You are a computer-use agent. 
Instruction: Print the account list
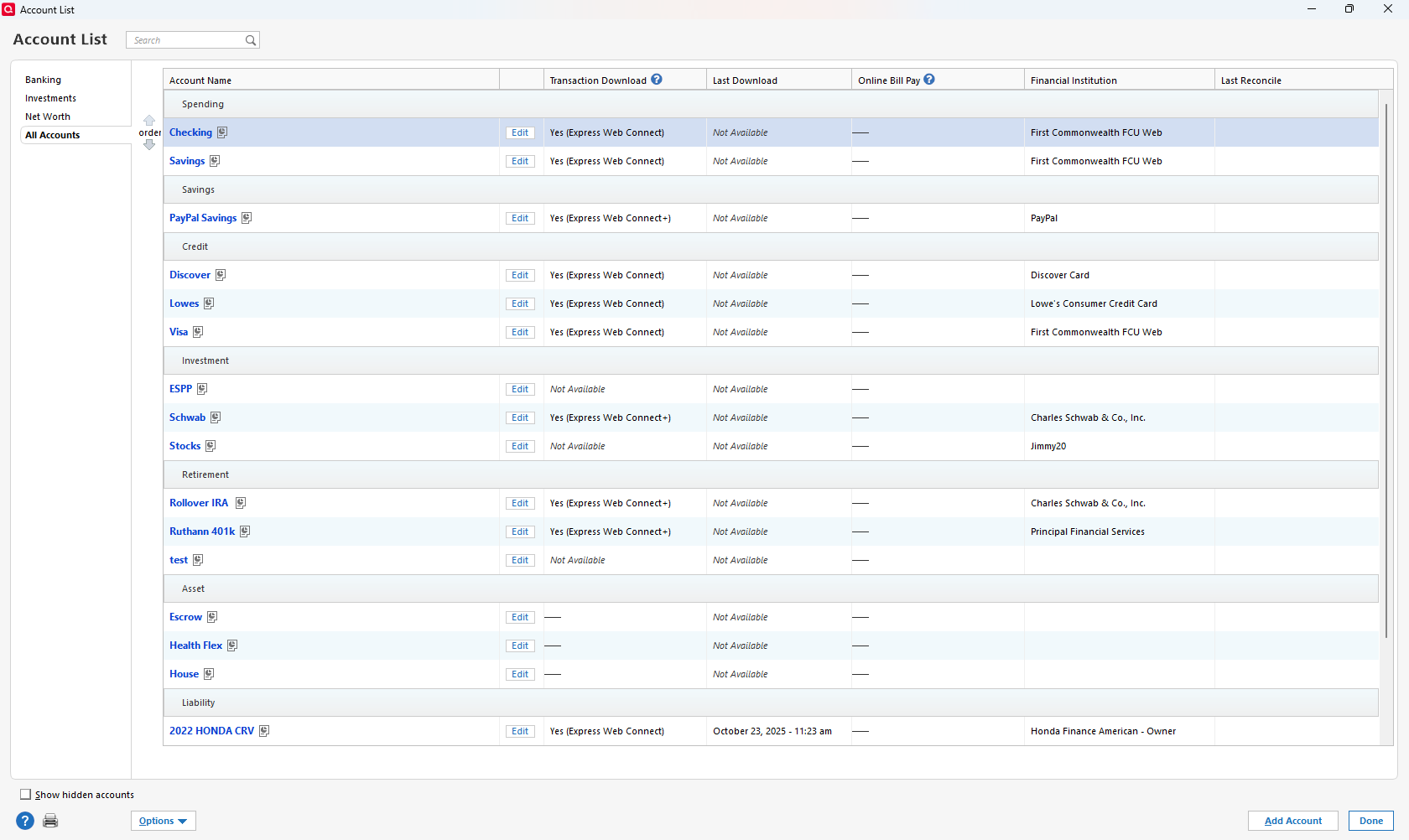pyautogui.click(x=50, y=821)
